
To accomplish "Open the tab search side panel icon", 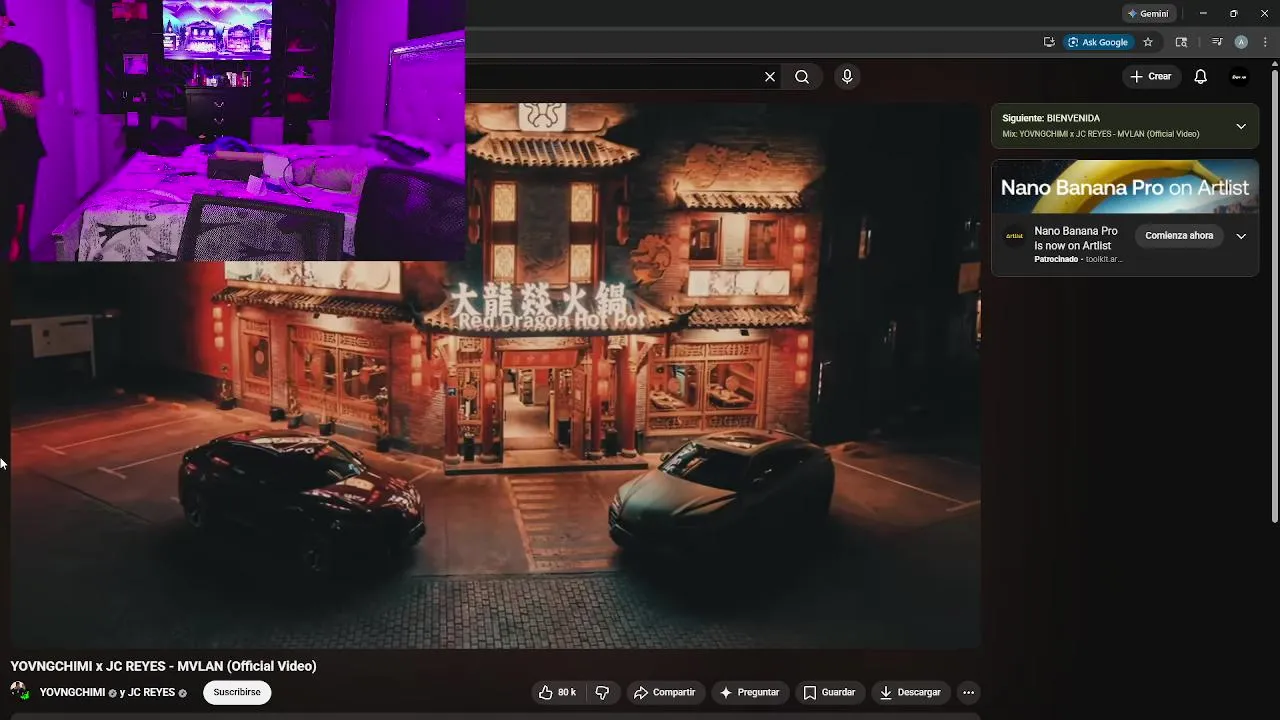I will [x=1181, y=42].
